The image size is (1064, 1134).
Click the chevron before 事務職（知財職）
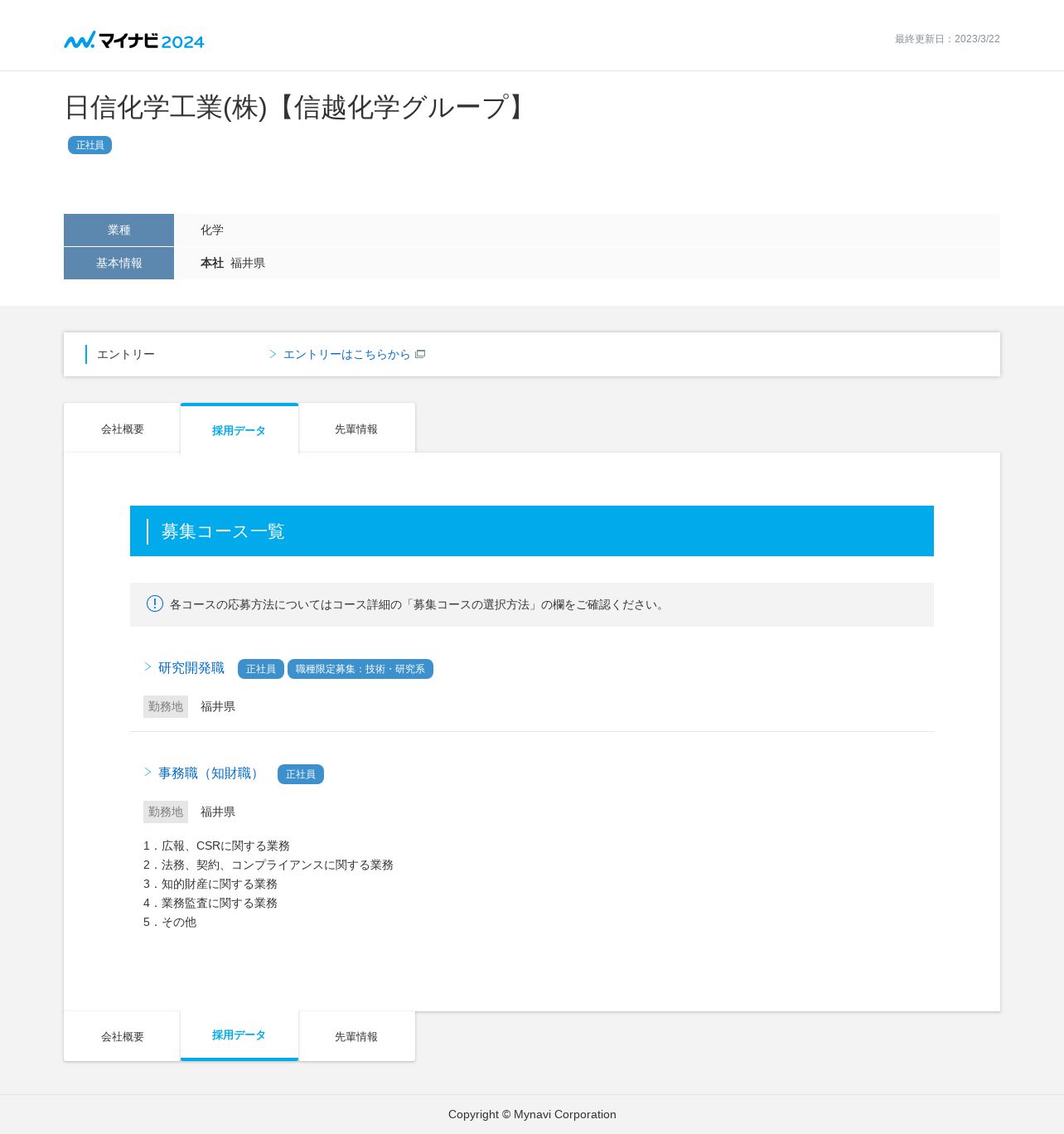148,772
